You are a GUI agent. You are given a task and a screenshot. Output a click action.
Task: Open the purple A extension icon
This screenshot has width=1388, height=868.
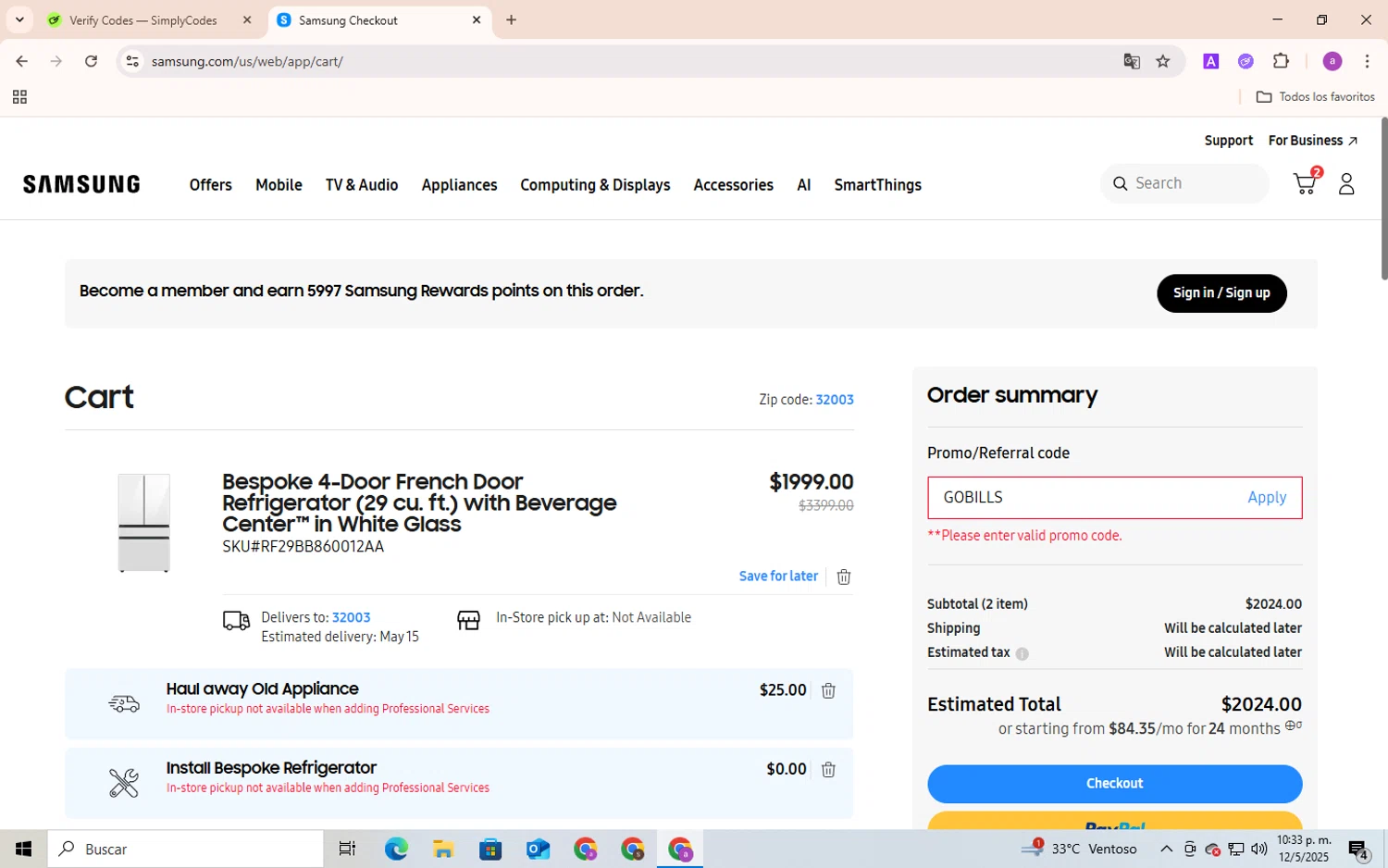click(1210, 61)
